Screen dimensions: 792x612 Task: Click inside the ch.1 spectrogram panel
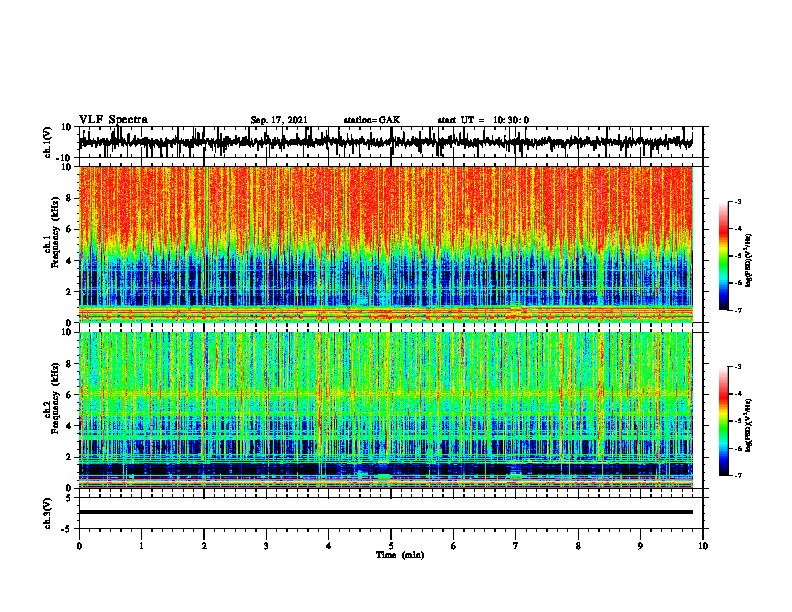pos(385,244)
